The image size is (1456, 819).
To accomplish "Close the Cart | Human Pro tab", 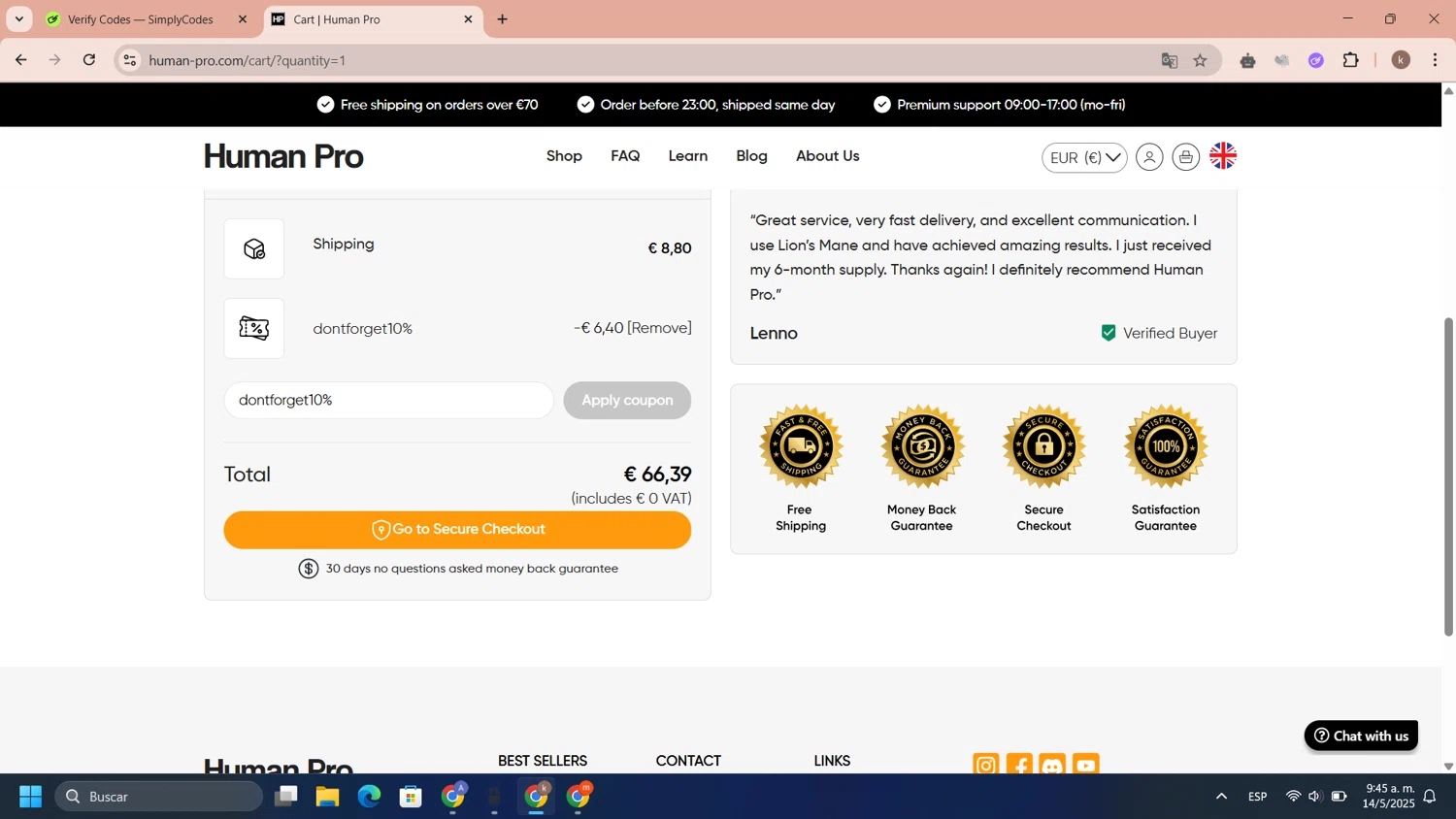I will (468, 19).
